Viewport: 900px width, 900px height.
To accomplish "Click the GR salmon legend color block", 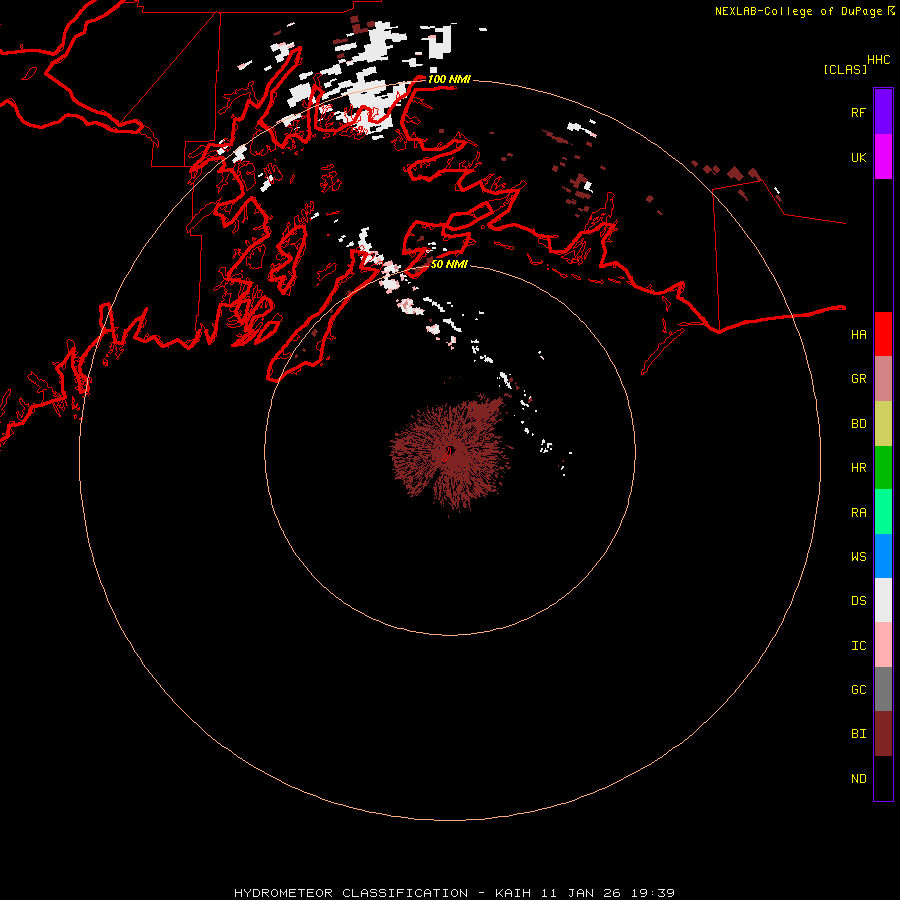I will [883, 378].
